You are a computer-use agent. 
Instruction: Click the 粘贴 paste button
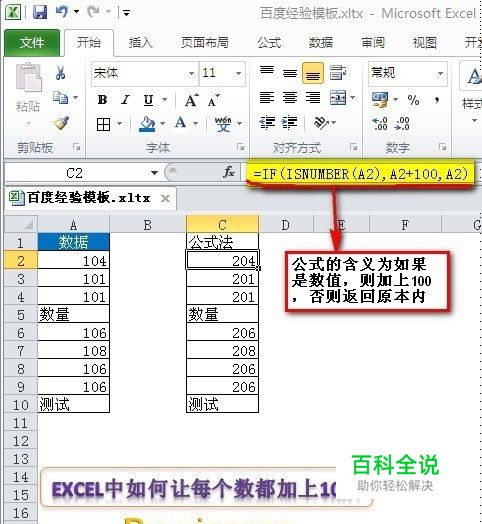[28, 89]
